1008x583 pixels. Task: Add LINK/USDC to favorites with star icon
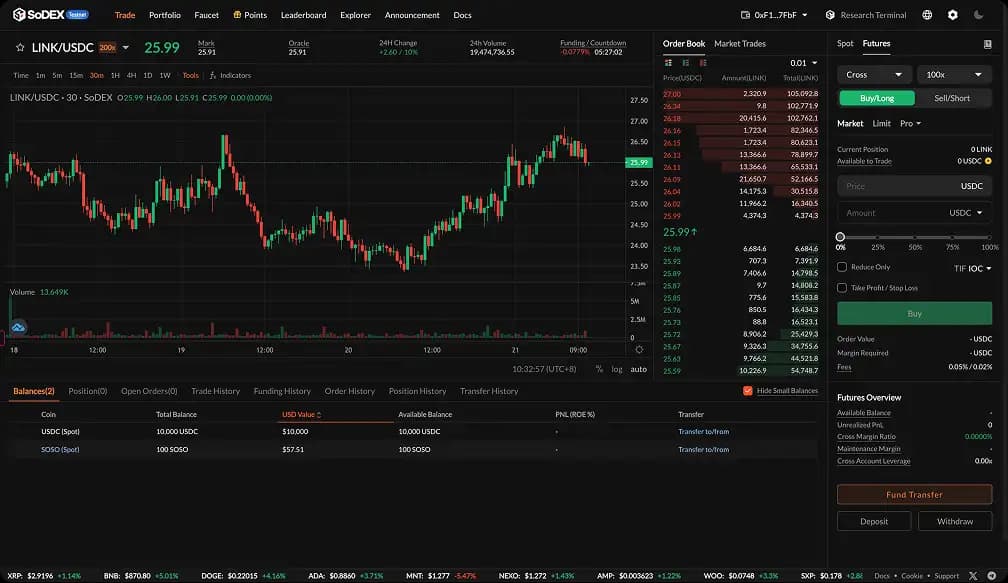click(20, 47)
